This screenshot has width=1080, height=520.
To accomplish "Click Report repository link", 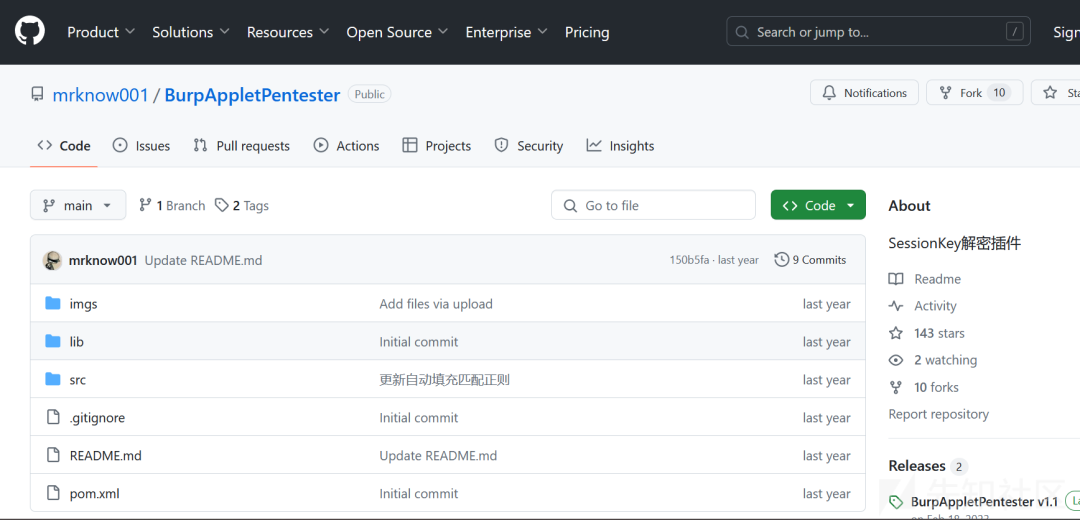I will pos(939,414).
